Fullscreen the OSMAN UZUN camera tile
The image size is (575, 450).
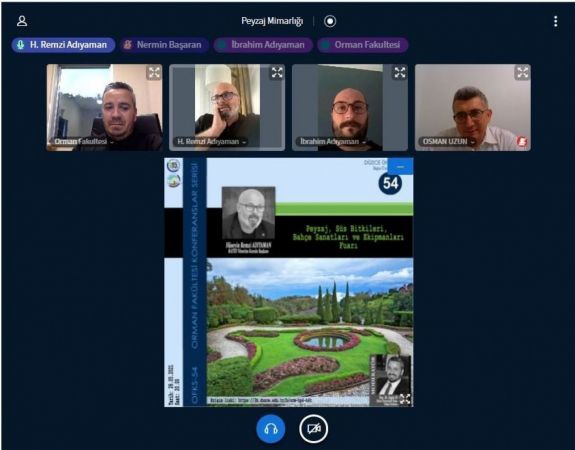[523, 73]
